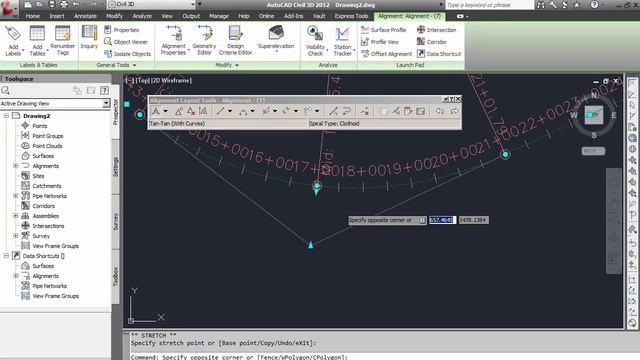Click the Offset Alignment tool
The width and height of the screenshot is (640, 360).
(x=387, y=53)
